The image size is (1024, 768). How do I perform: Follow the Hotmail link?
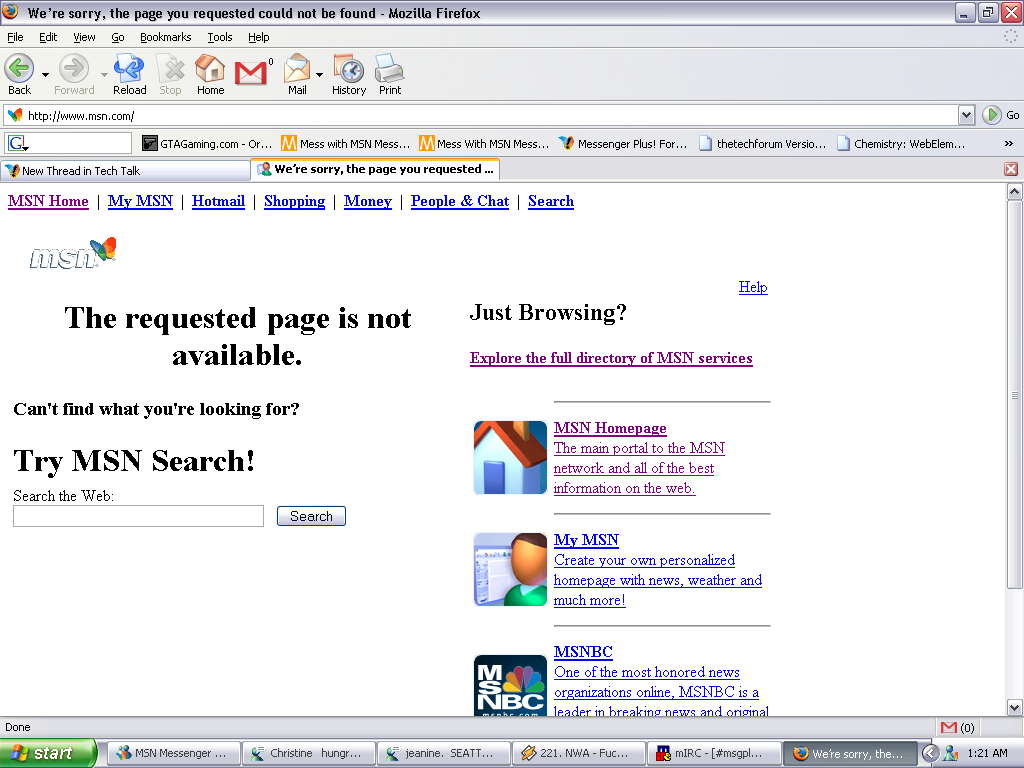(x=218, y=201)
